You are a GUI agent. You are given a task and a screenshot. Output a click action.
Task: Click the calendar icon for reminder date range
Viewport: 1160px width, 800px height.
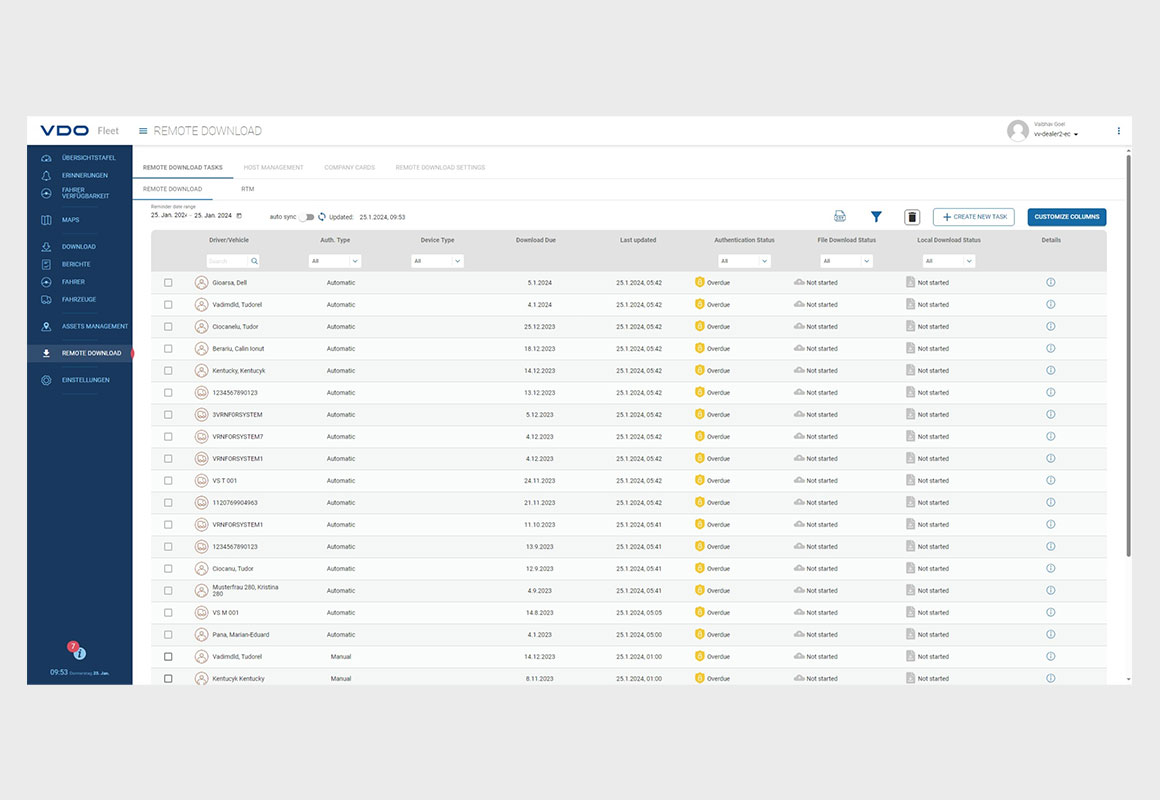[239, 216]
